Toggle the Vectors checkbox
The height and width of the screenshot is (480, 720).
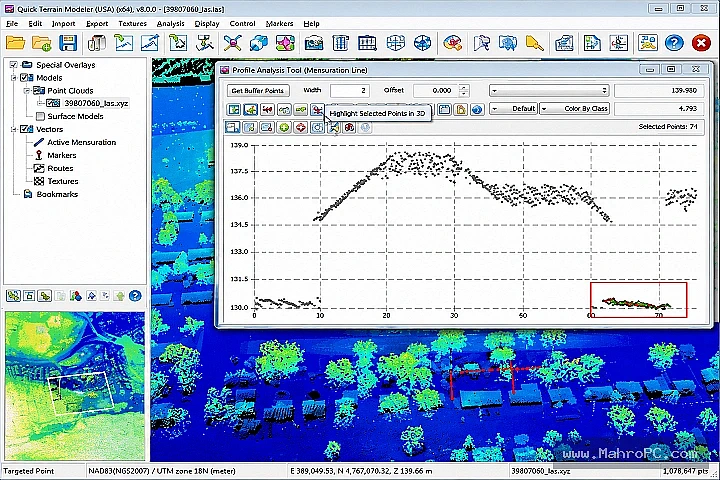pyautogui.click(x=23, y=129)
